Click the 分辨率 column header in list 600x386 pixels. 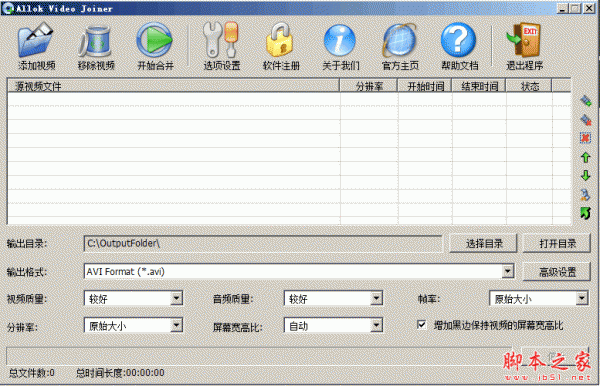[x=369, y=86]
